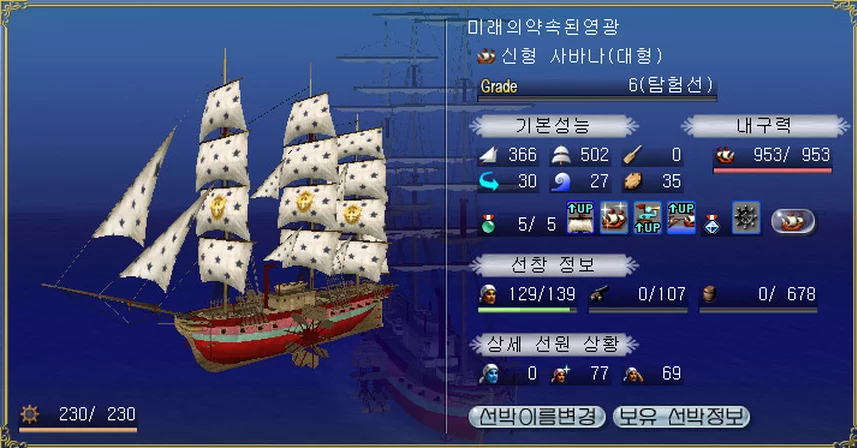
Task: Click the green crew bar under 129/139
Action: [x=527, y=310]
